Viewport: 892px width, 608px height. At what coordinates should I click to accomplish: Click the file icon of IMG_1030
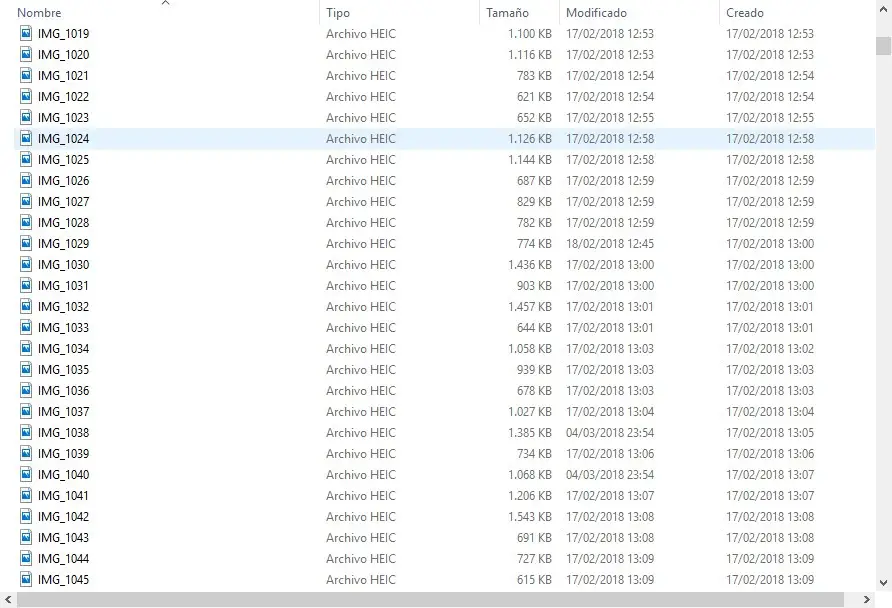click(x=26, y=264)
